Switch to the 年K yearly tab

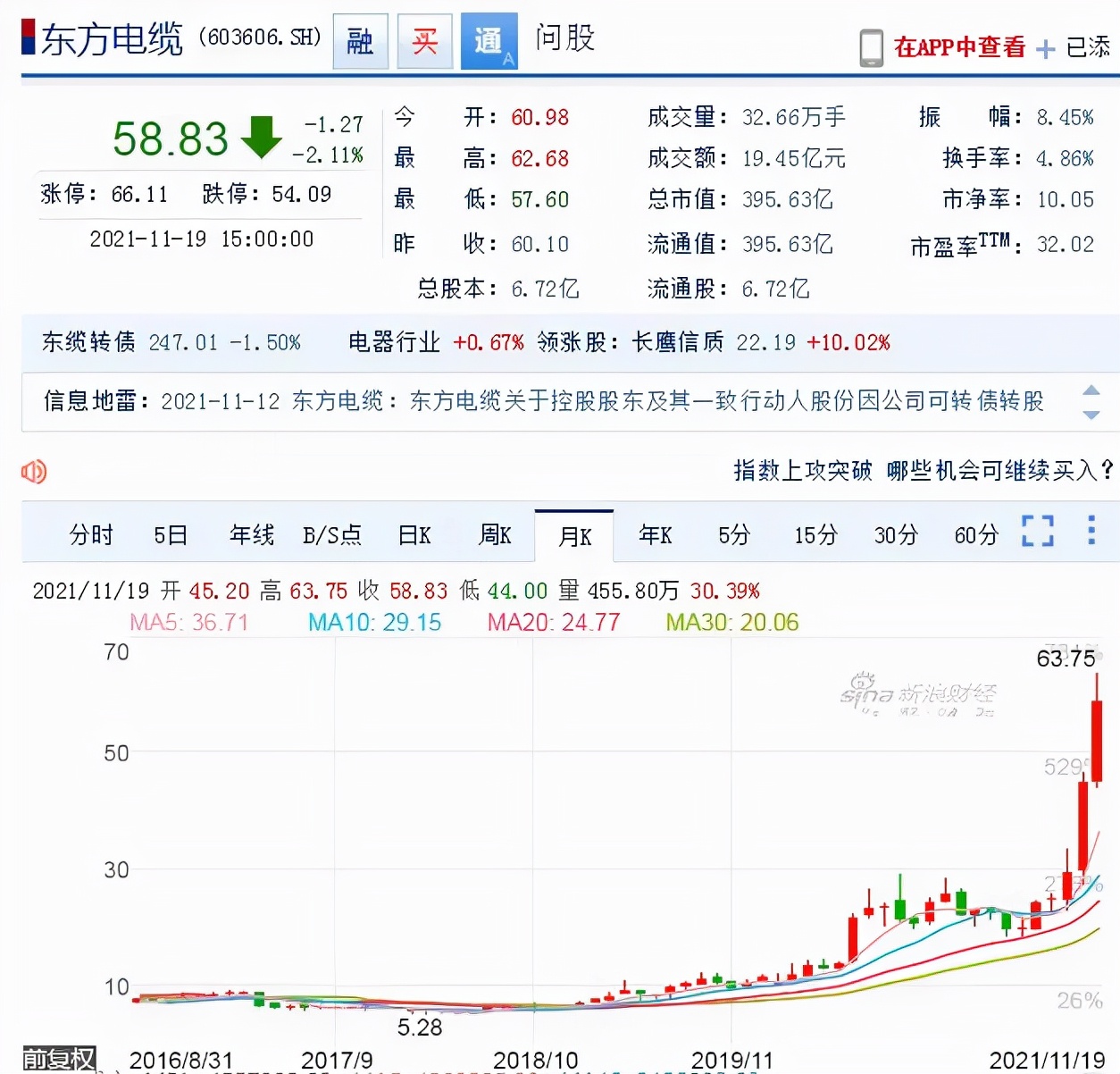[655, 535]
